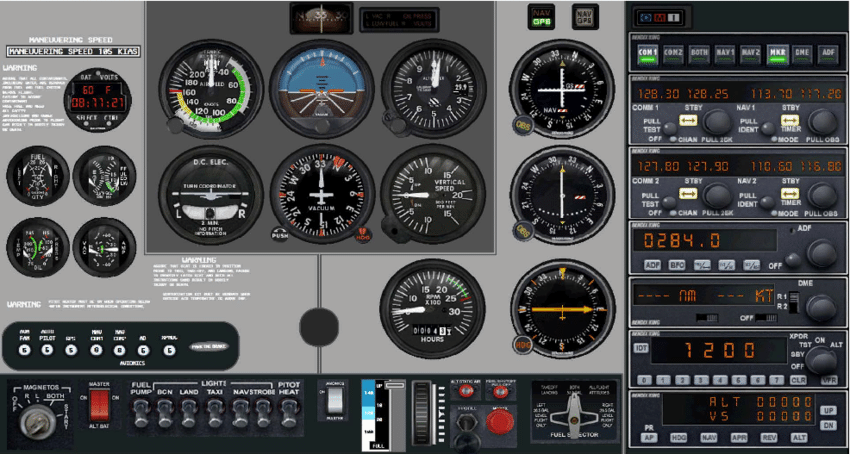This screenshot has width=850, height=454.
Task: Click the magnetic compass at top
Action: pos(321,18)
